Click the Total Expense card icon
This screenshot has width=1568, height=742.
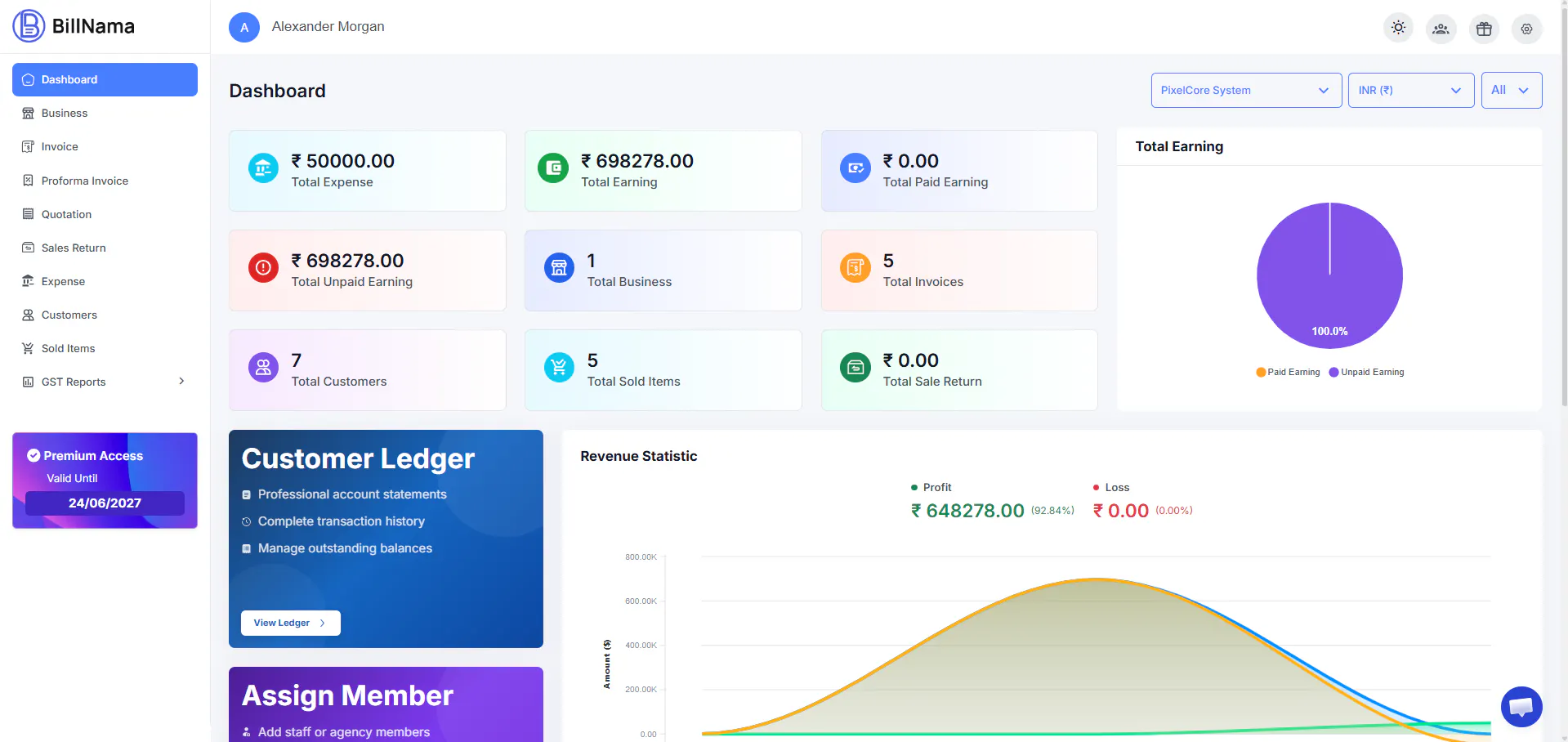(263, 168)
